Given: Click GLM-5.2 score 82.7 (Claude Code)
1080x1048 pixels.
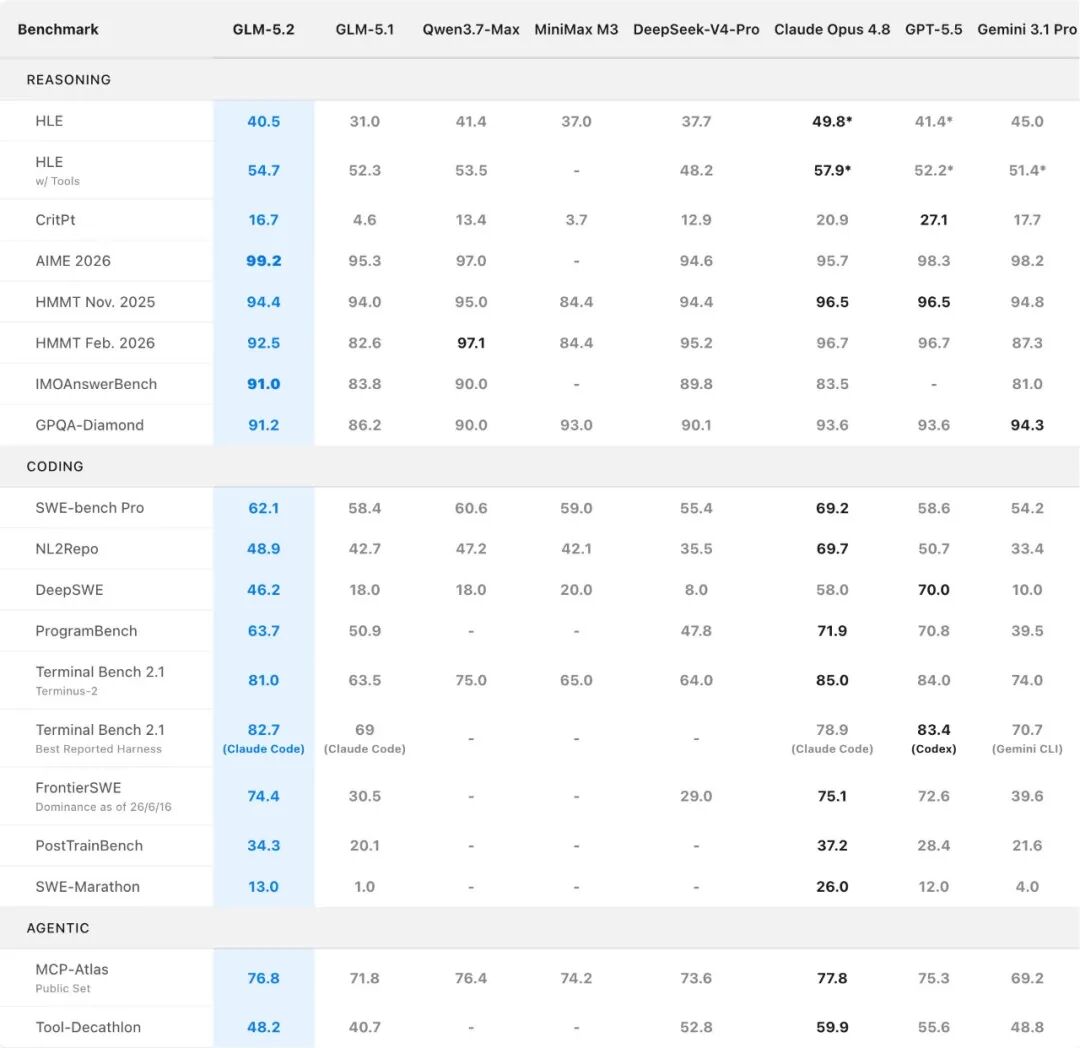Looking at the screenshot, I should pos(263,738).
